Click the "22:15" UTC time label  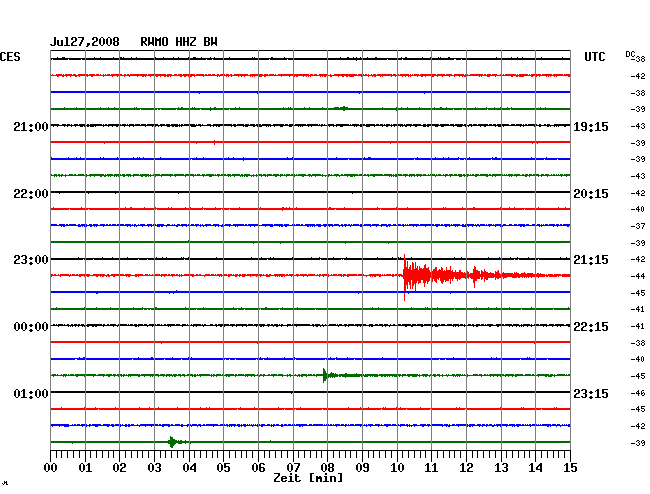coord(591,327)
